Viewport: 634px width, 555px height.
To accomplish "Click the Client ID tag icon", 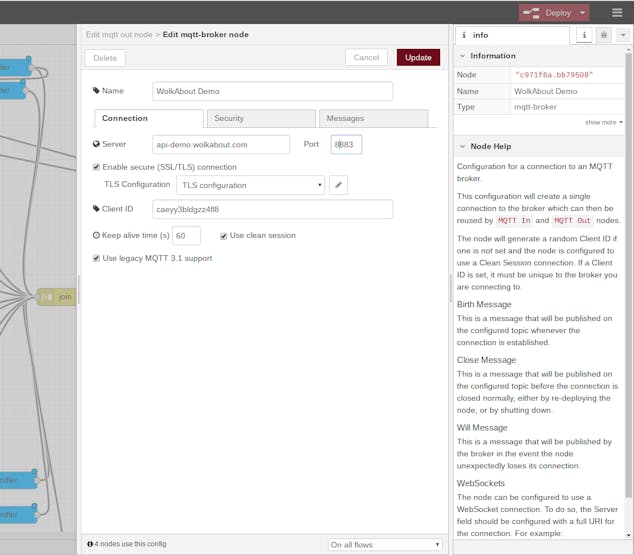I will click(96, 209).
